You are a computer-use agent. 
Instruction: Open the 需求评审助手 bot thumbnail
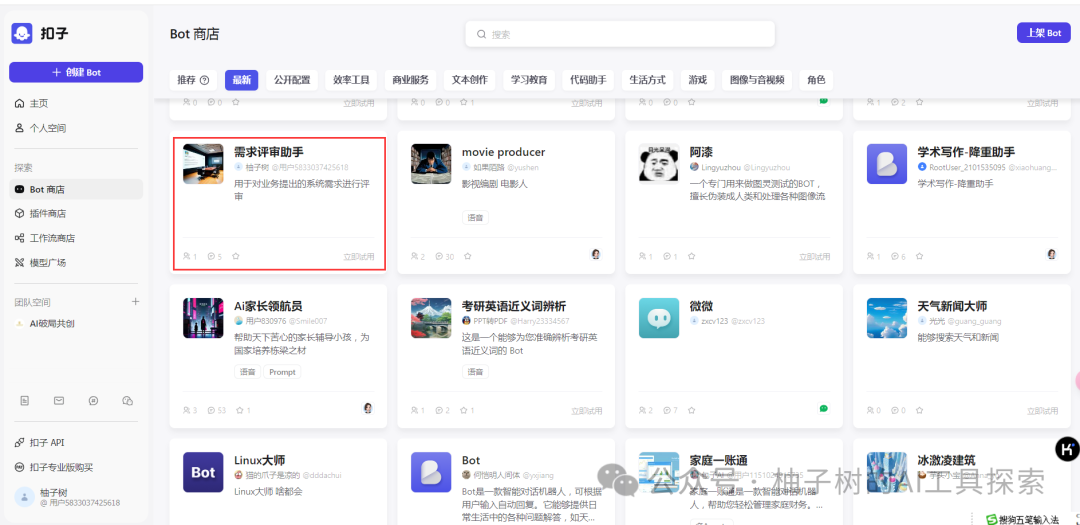[203, 164]
